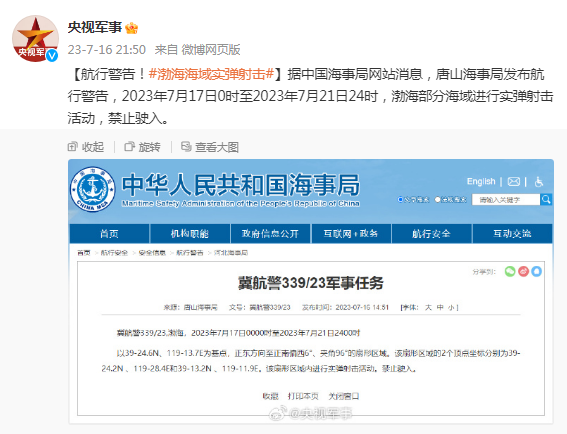
Task: Click the 央视军事 account name
Action: (95, 27)
